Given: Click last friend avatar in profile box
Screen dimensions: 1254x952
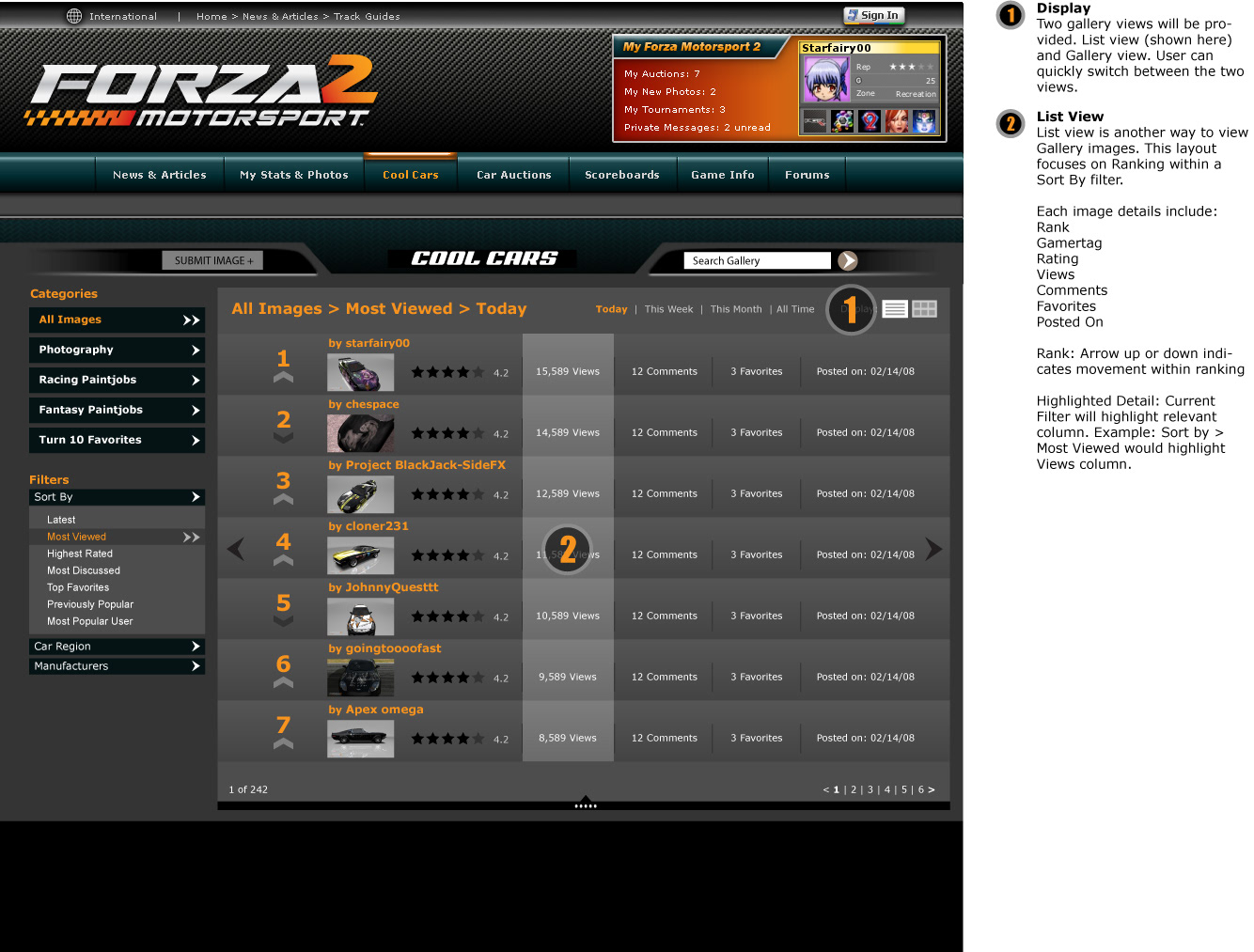Looking at the screenshot, I should pyautogui.click(x=925, y=121).
